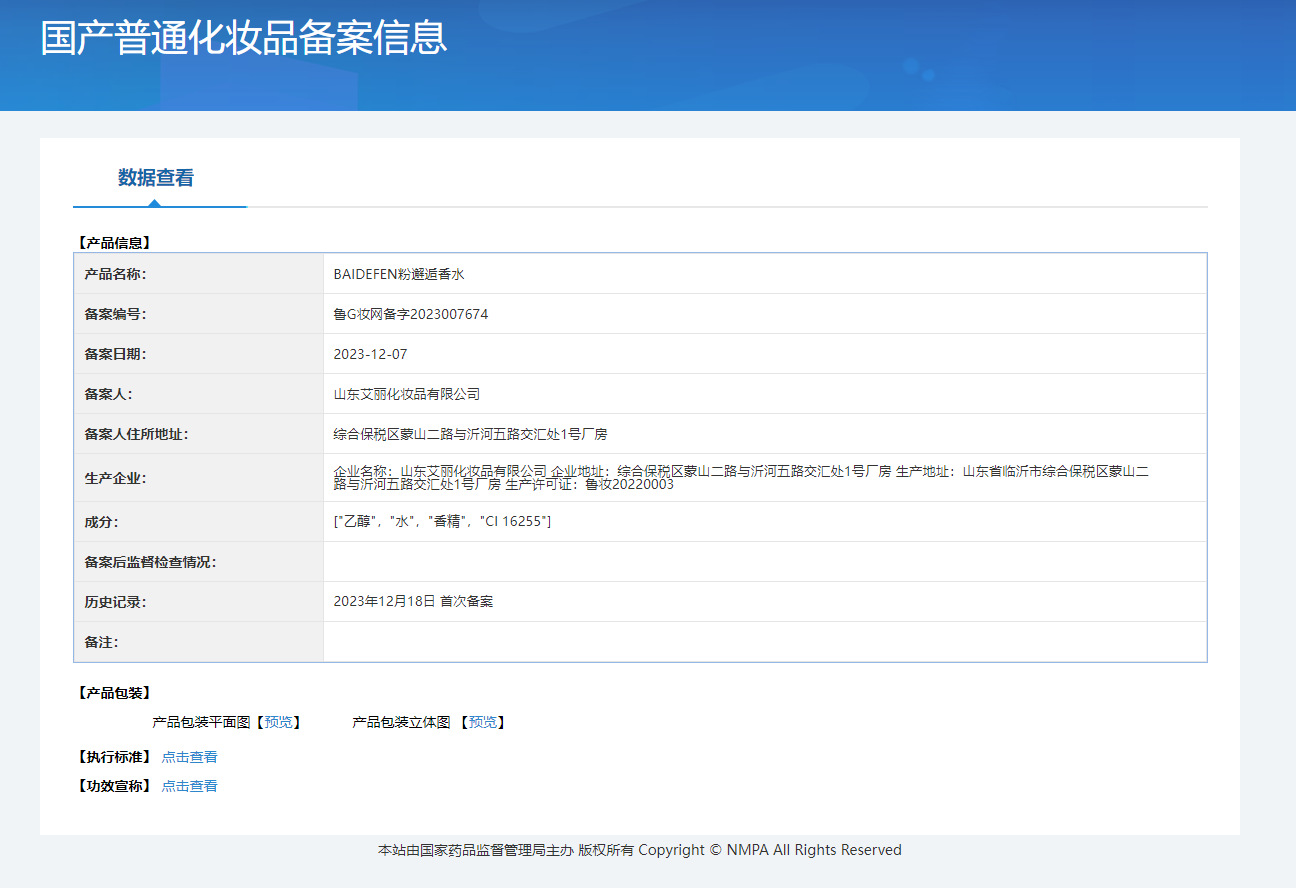1296x888 pixels.
Task: Click the 生产企业 row label
Action: coord(116,478)
